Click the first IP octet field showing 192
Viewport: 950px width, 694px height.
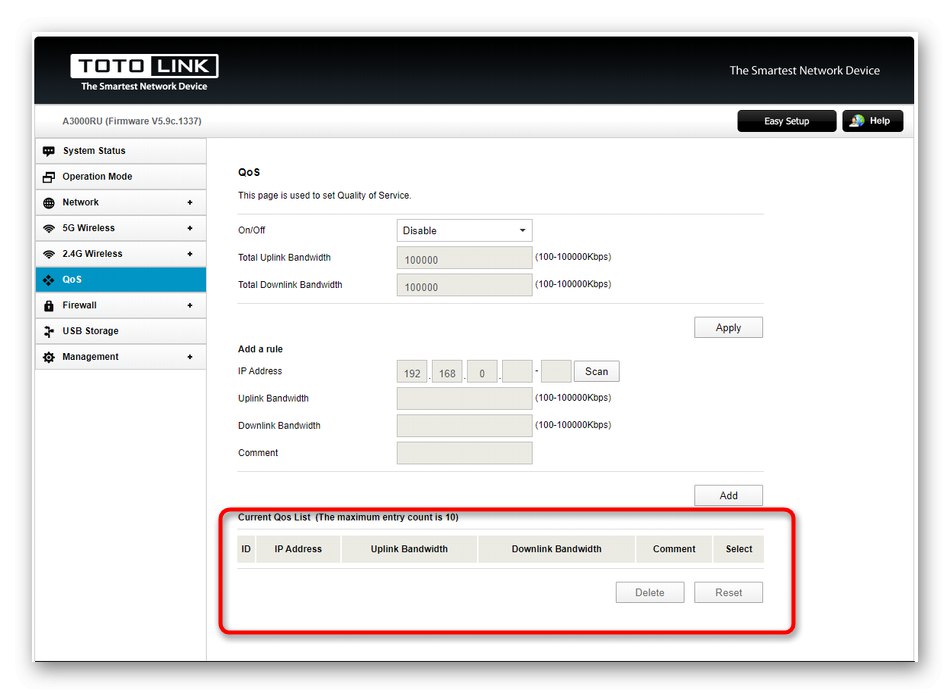point(412,372)
